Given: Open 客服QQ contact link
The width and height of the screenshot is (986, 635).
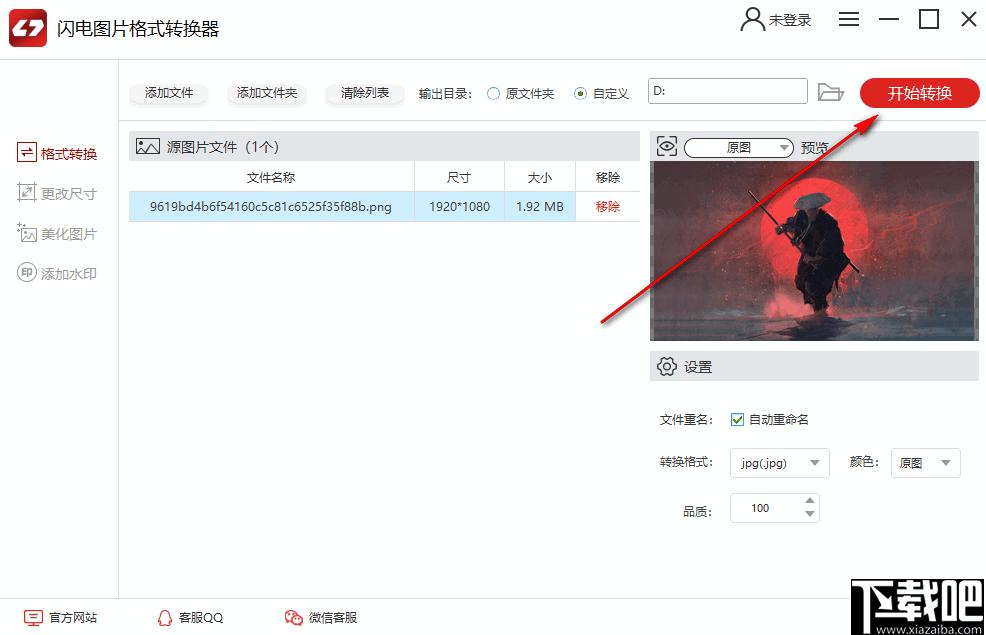Looking at the screenshot, I should tap(190, 617).
